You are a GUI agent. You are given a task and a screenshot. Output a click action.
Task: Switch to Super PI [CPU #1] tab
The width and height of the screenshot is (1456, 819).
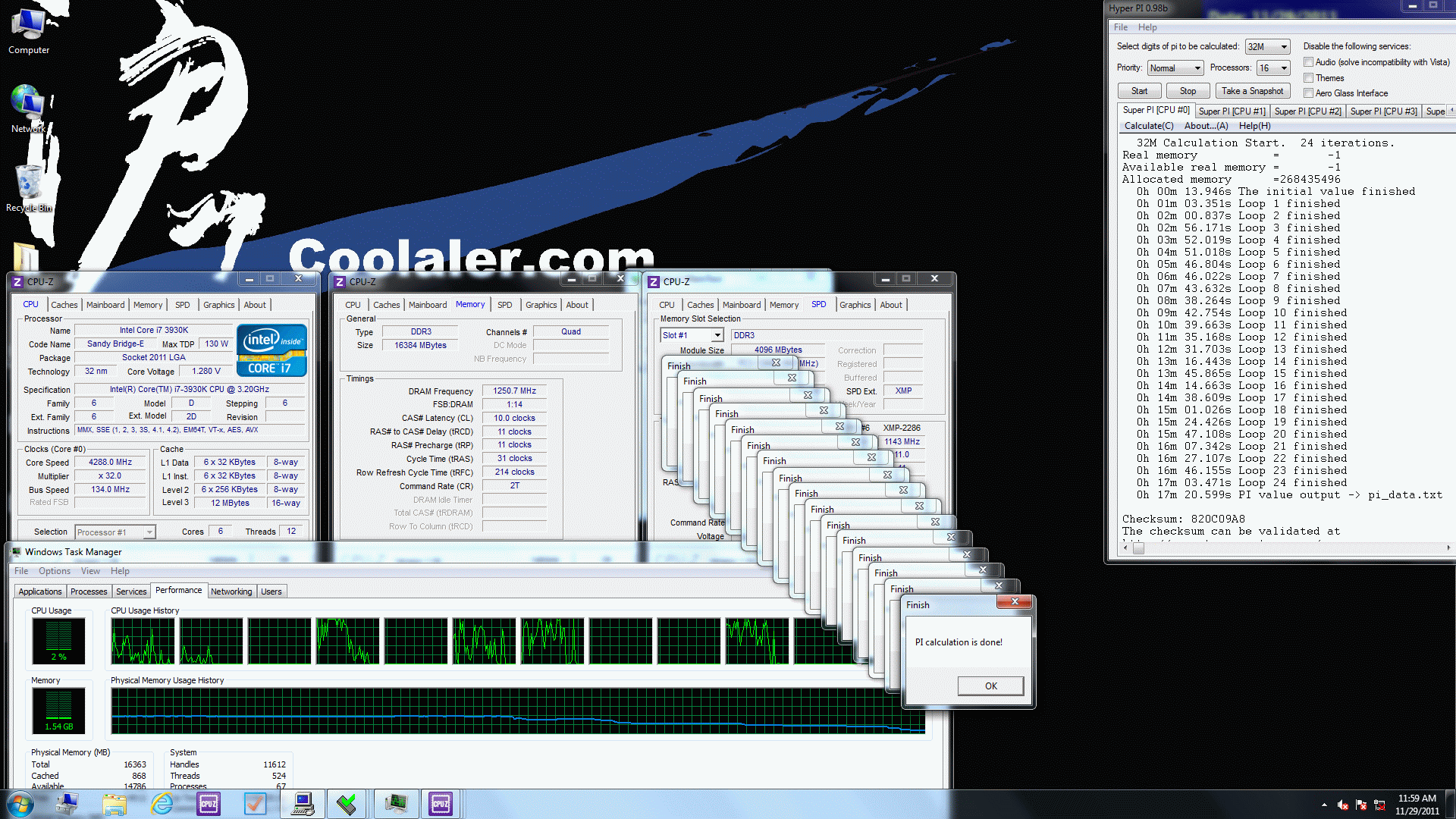tap(1232, 111)
